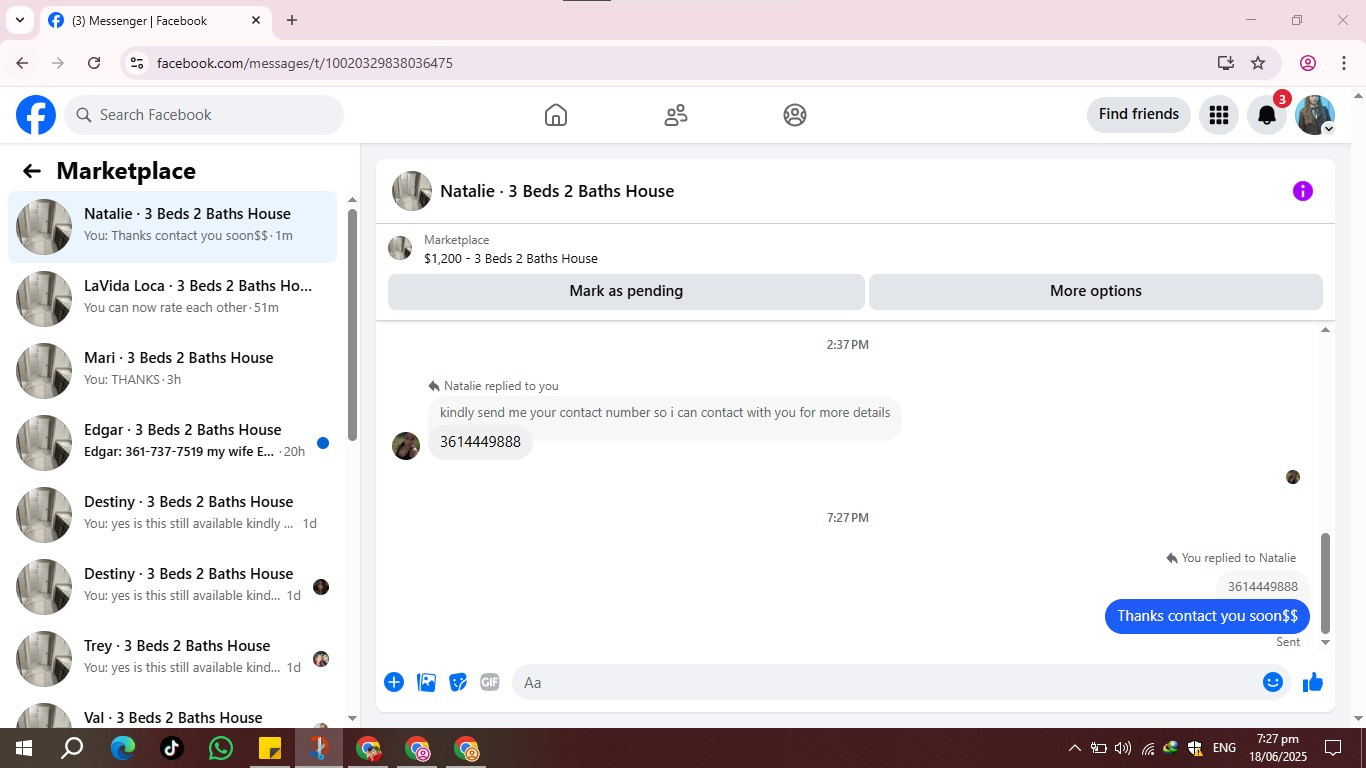Image resolution: width=1366 pixels, height=768 pixels.
Task: Open conversation information icon
Action: coord(1302,191)
